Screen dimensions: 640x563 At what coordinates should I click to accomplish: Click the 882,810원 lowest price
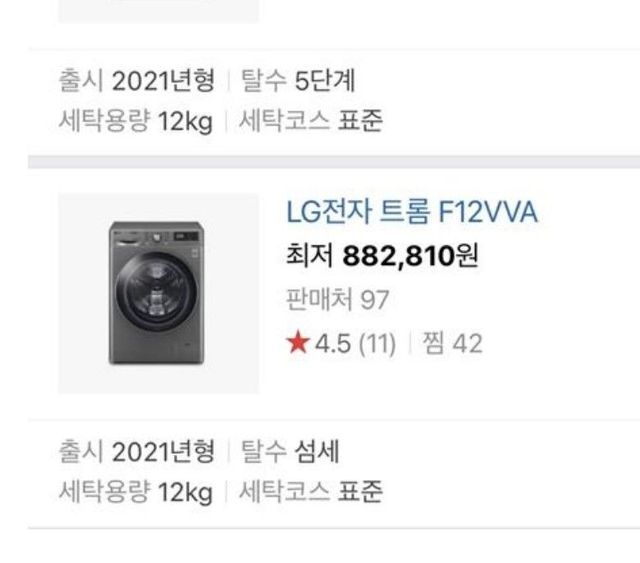click(x=410, y=256)
